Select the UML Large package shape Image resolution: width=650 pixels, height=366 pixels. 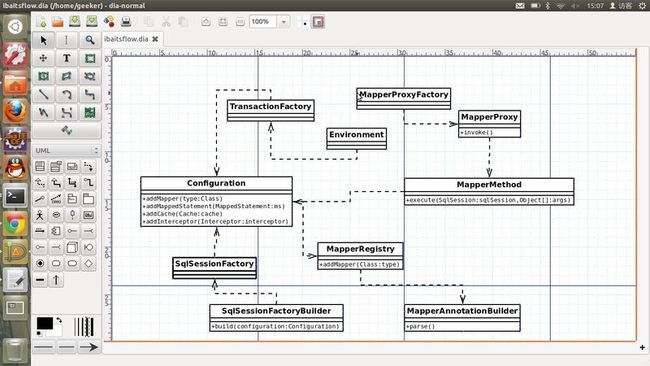click(88, 199)
